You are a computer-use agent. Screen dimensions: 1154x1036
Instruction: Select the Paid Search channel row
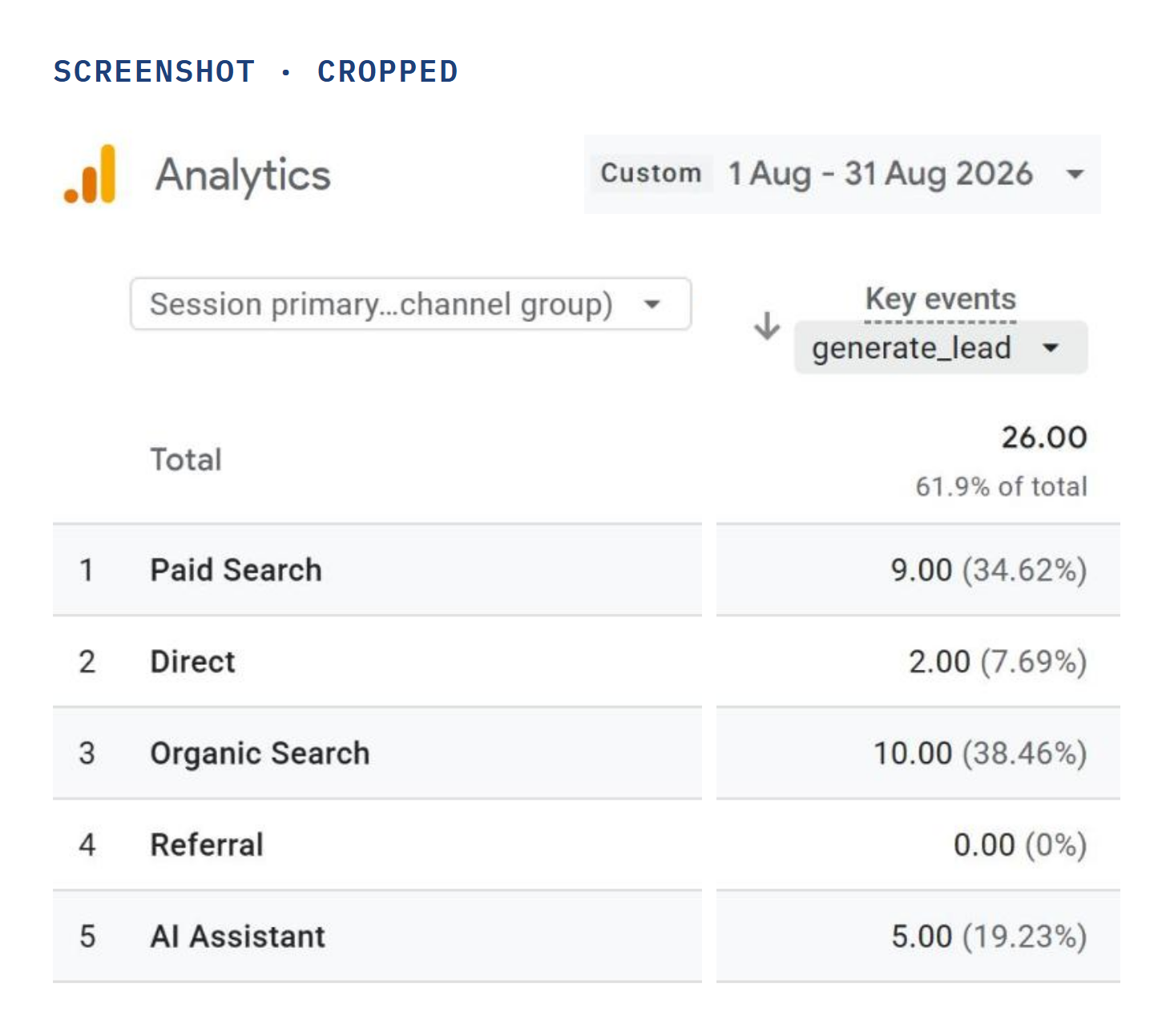[587, 570]
